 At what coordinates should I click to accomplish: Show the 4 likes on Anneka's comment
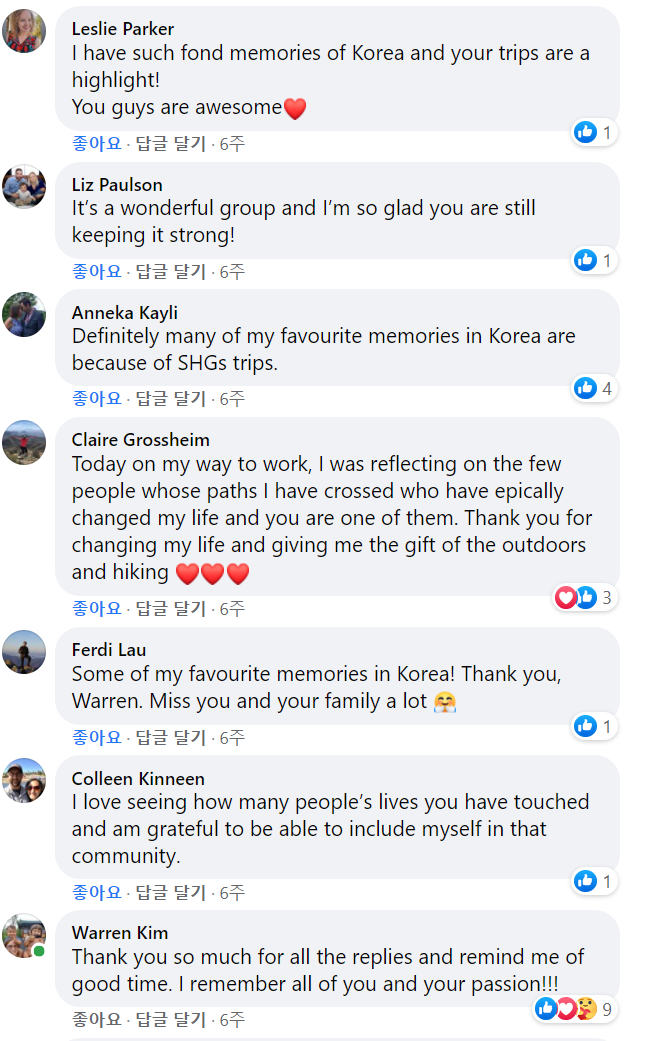click(x=594, y=388)
